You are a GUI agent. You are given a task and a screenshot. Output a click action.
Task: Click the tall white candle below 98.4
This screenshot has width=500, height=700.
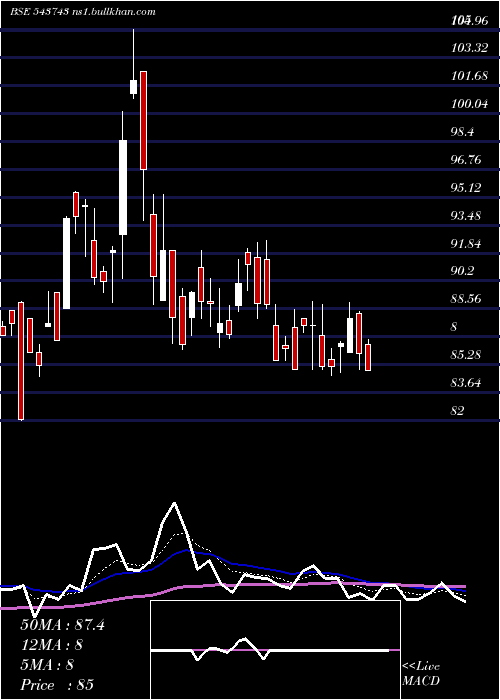tap(123, 187)
